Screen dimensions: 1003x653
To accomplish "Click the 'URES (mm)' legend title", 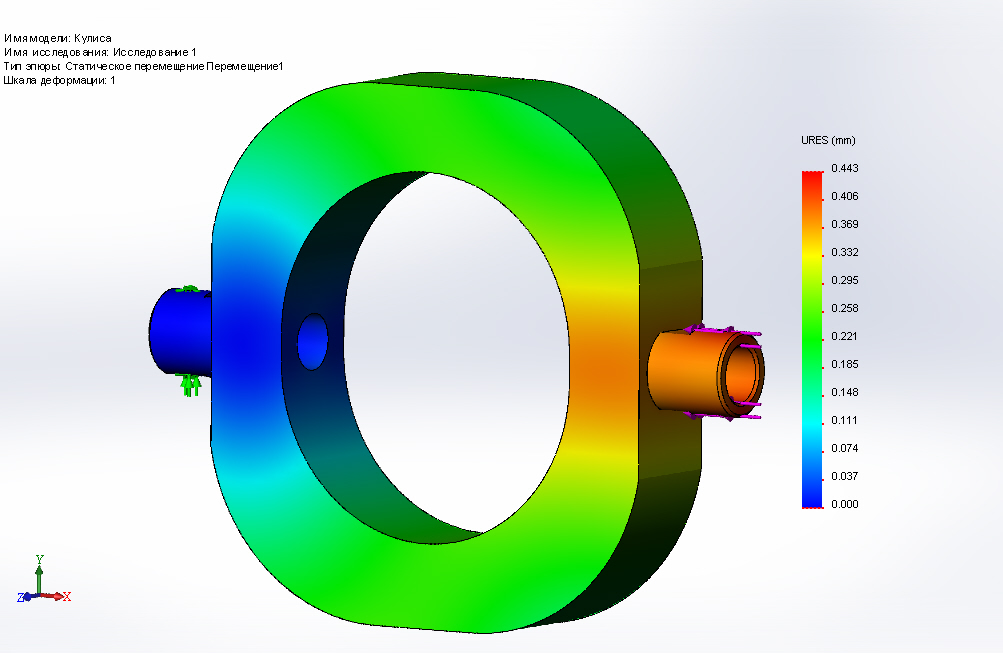I will click(x=828, y=140).
